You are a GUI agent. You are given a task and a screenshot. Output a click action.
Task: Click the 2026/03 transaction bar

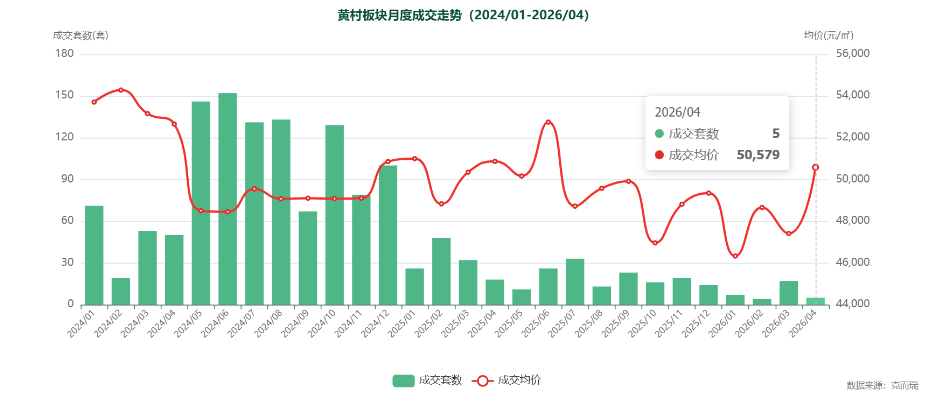point(789,293)
